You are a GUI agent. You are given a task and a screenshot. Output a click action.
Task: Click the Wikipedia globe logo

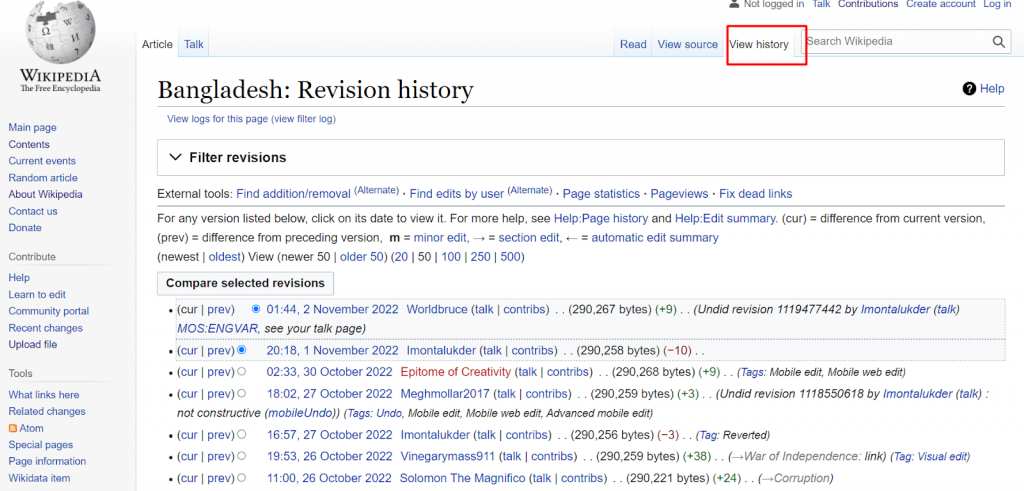(62, 31)
